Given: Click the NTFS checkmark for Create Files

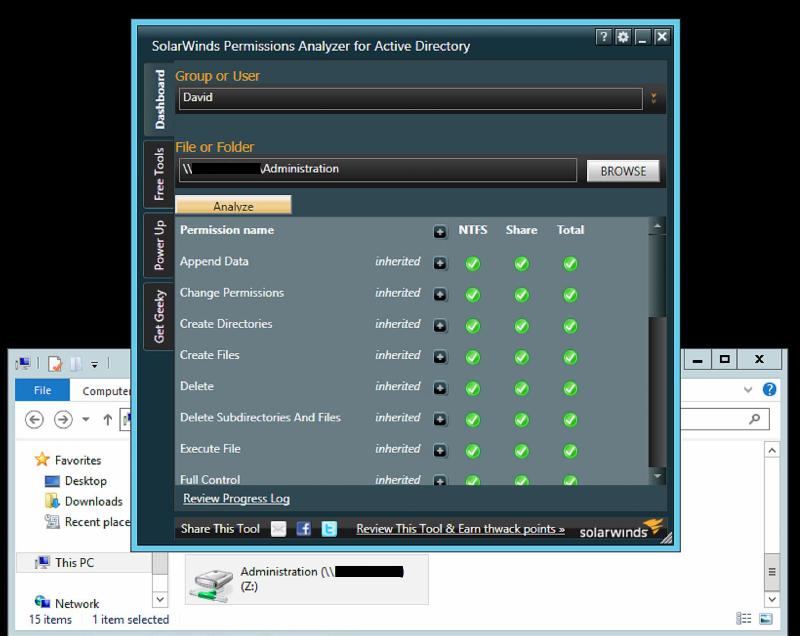Looking at the screenshot, I should coord(472,357).
